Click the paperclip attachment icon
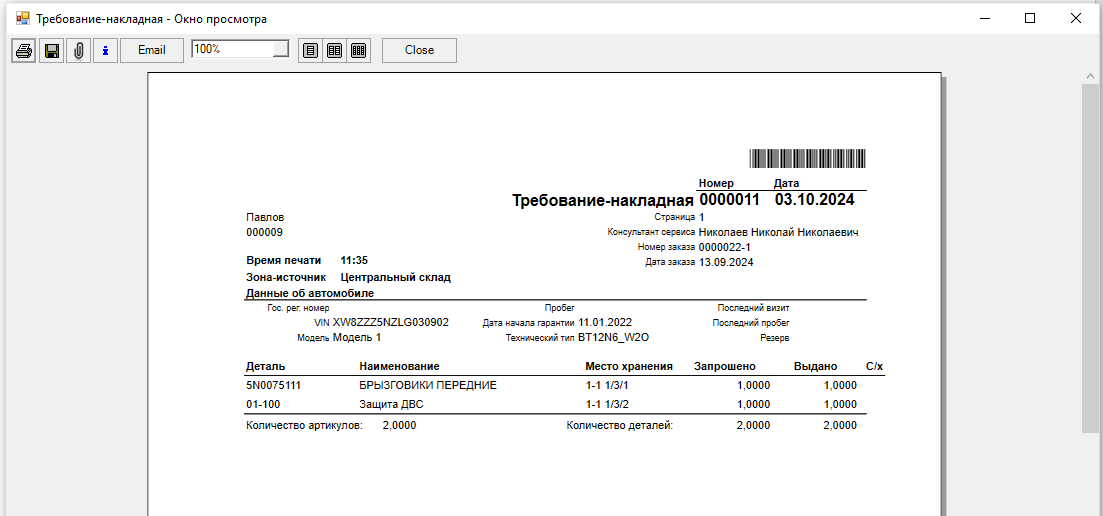 pos(78,50)
